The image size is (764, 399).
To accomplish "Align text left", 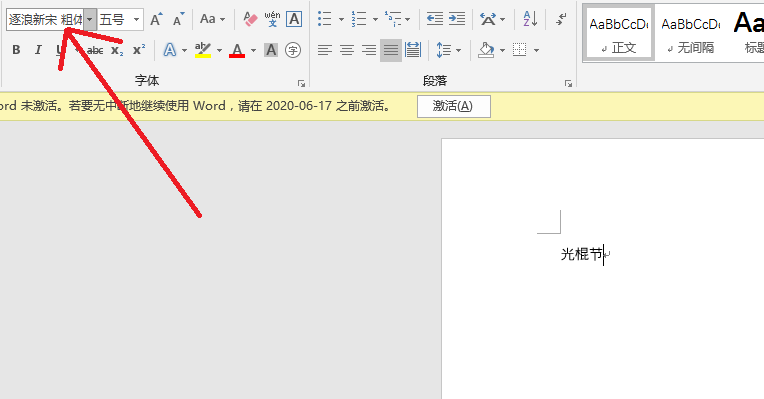I will coord(325,50).
